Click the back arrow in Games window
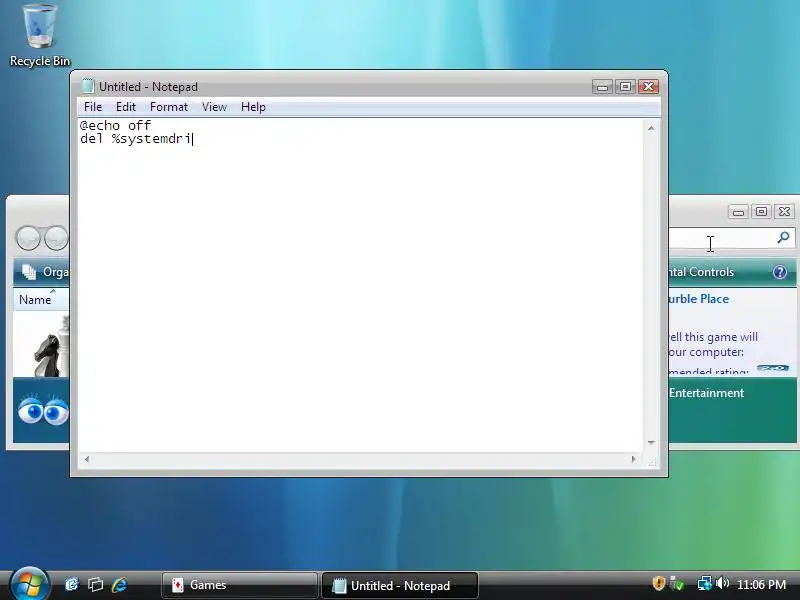This screenshot has width=800, height=600. point(28,238)
